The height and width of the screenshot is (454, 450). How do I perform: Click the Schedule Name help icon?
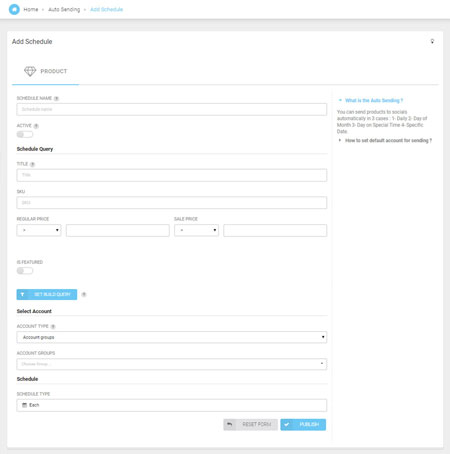point(56,98)
